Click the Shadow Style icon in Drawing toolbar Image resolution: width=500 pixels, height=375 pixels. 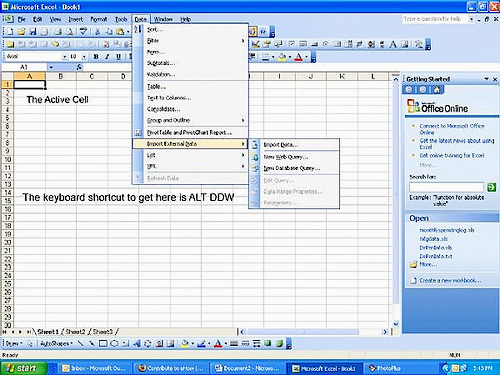point(268,343)
